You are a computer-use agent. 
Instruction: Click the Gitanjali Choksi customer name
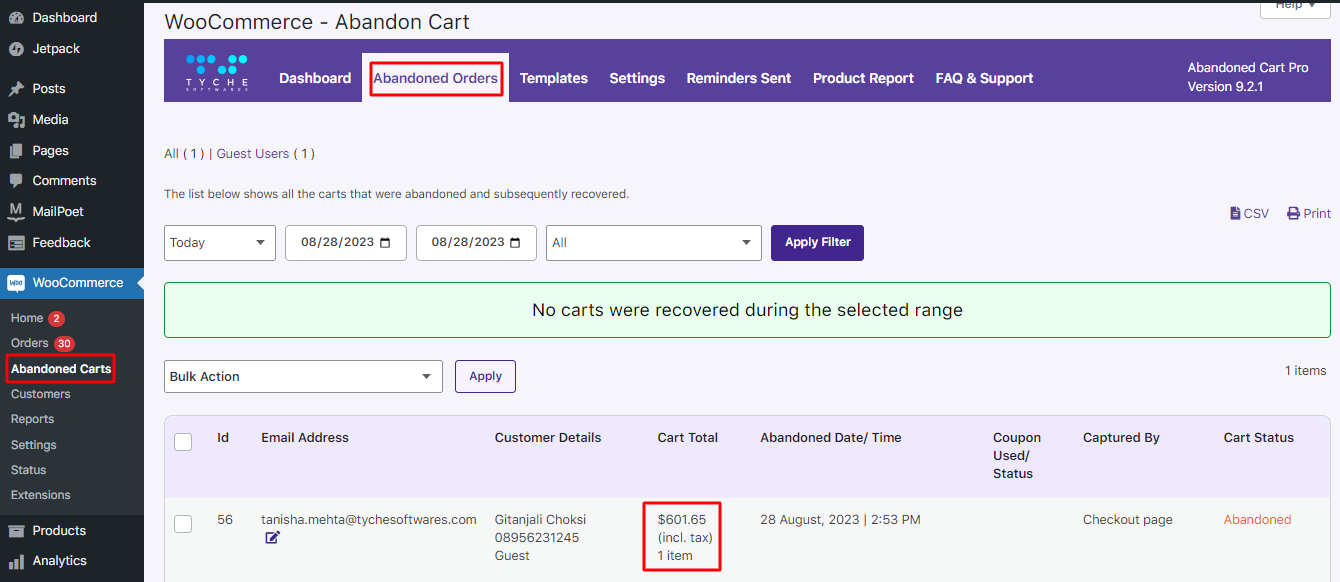(x=540, y=520)
